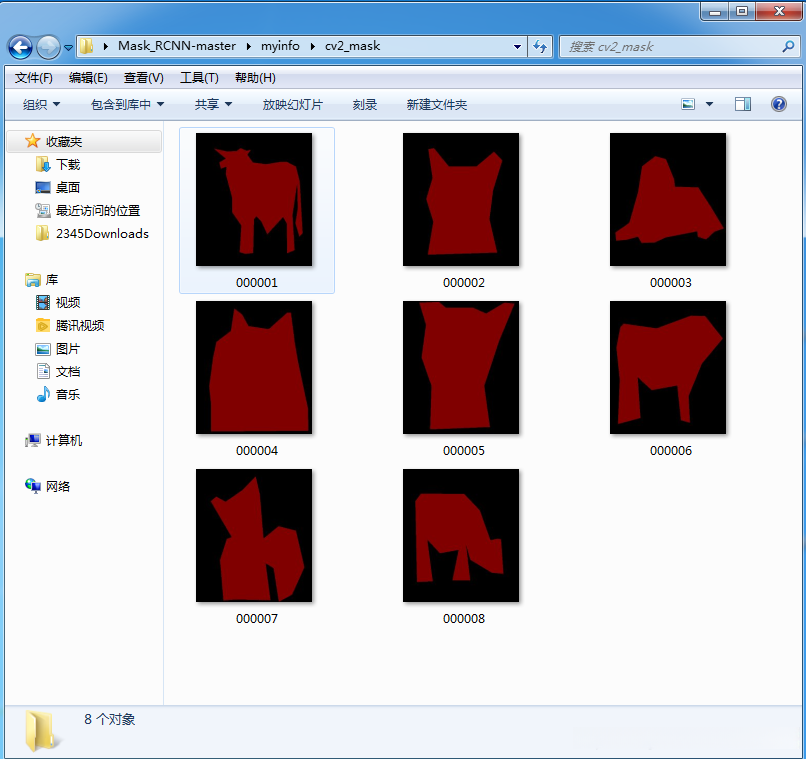Open the 共享 dropdown

(213, 104)
